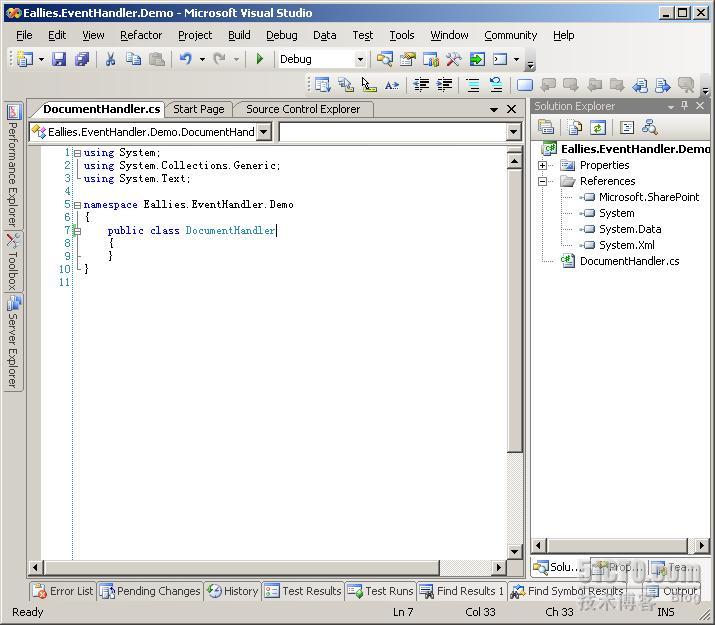Open the Test Runs panel tab
The height and width of the screenshot is (625, 715).
(x=380, y=591)
